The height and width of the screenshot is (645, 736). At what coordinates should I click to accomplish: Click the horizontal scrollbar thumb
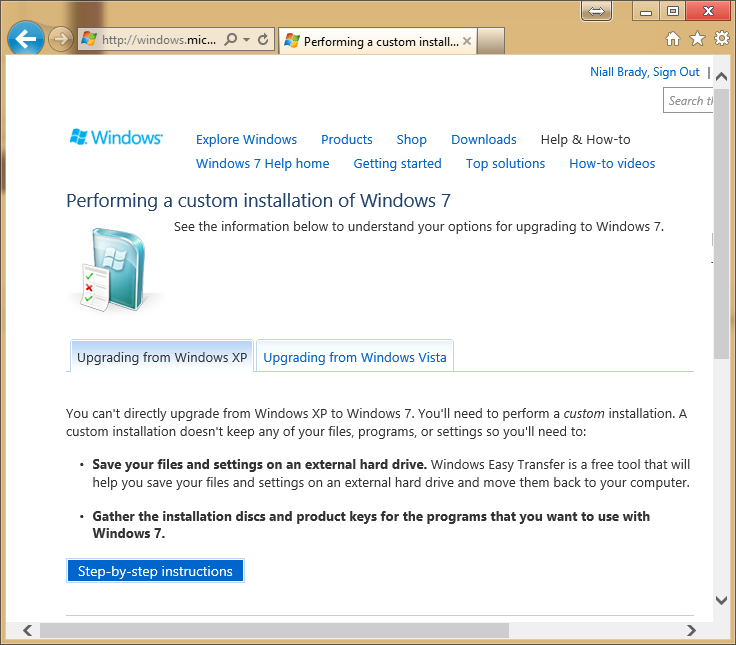point(275,630)
